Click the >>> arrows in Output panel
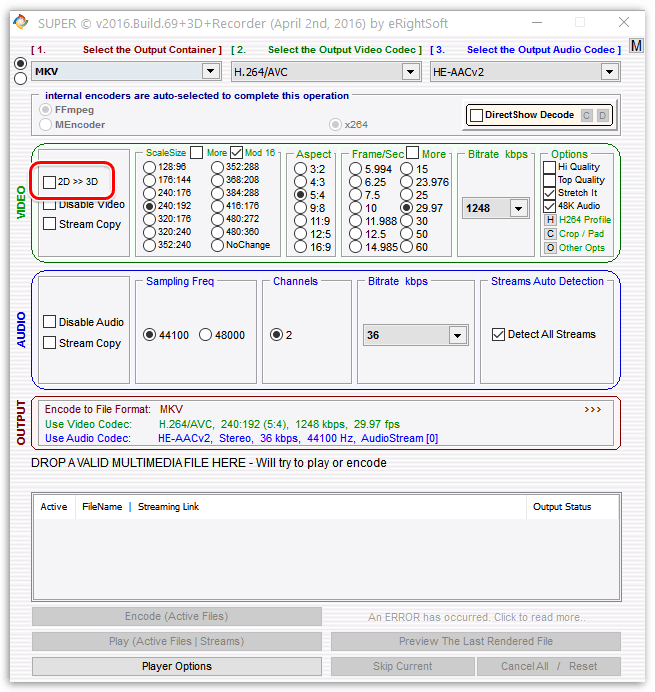Screen dimensions: 655x692 coord(593,409)
